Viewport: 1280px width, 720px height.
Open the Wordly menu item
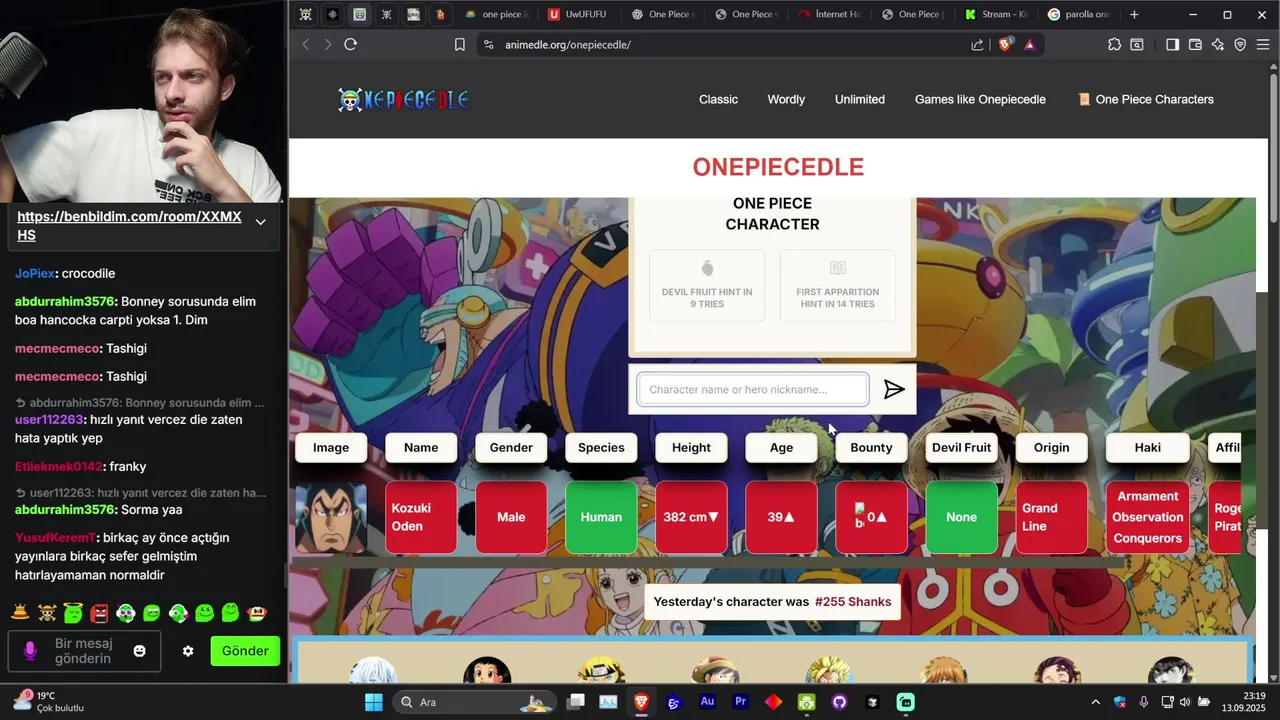click(x=786, y=99)
